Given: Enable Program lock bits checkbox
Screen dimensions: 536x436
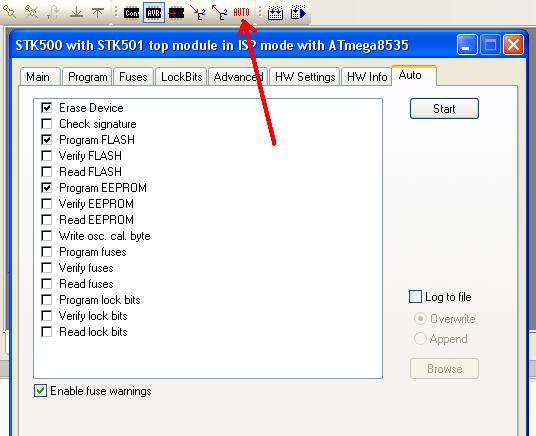Looking at the screenshot, I should click(x=46, y=300).
